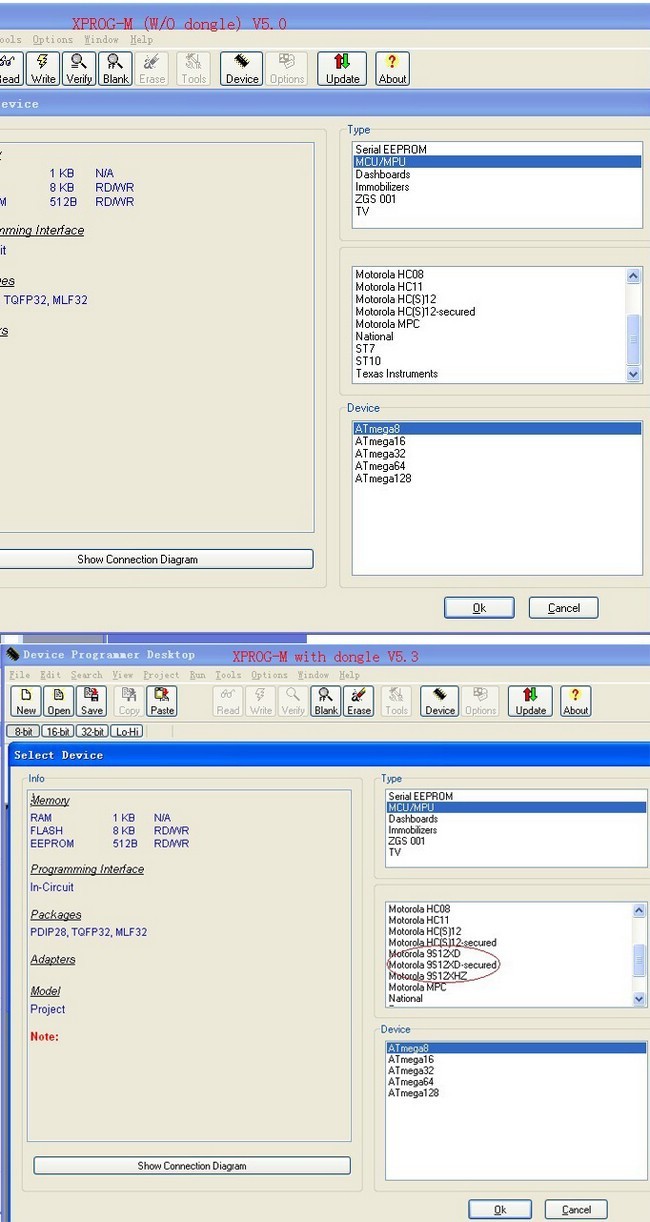Select Serial EEPROM type in V5.0 window
Viewport: 650px width, 1222px height.
coord(498,150)
